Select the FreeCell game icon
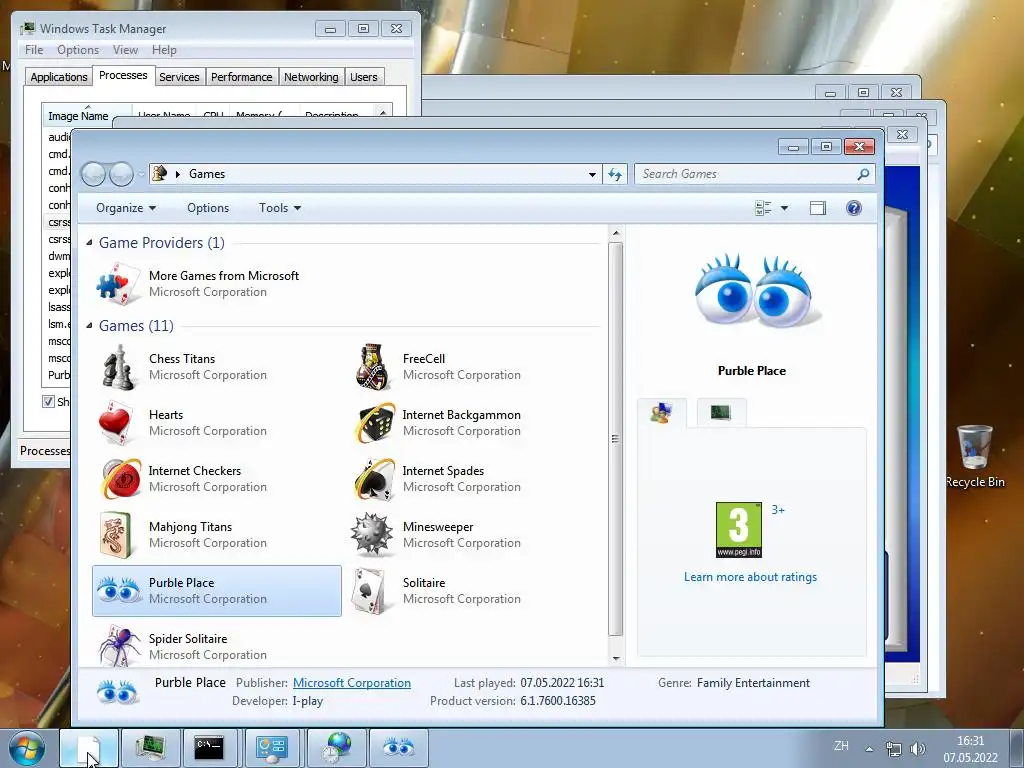This screenshot has width=1024, height=768. click(x=374, y=367)
